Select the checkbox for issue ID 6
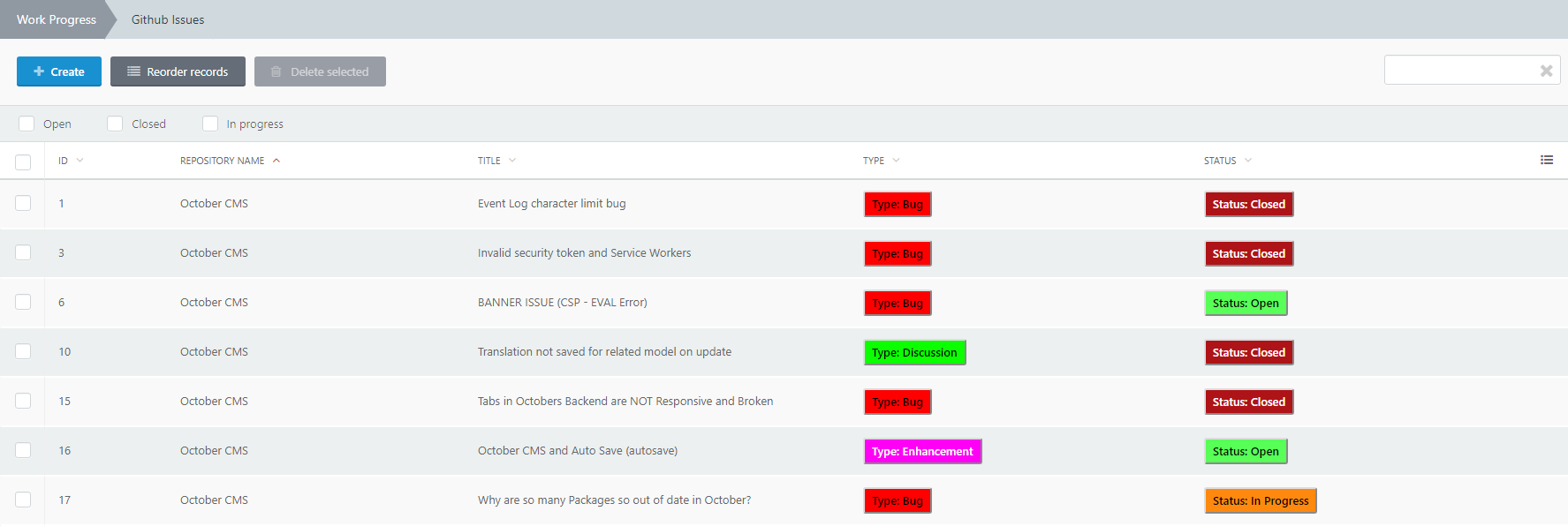 (23, 302)
